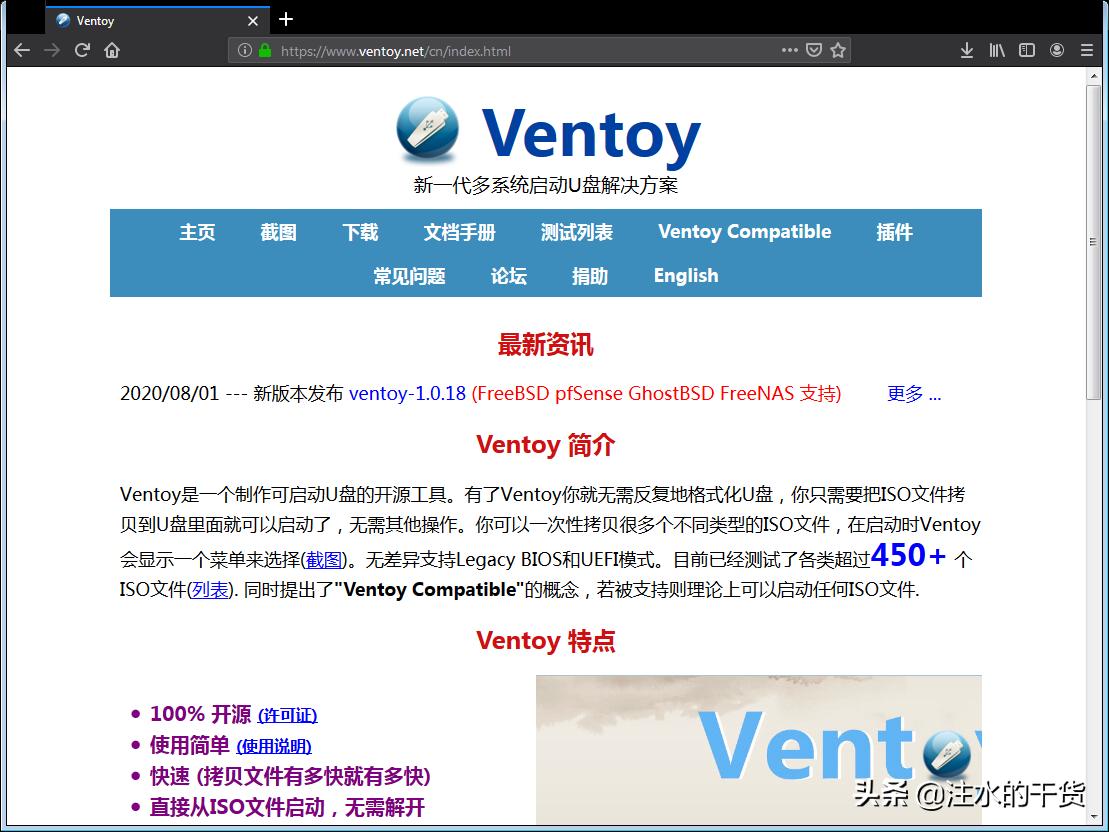Click the scrollbar up arrow
This screenshot has width=1109, height=832.
coord(1094,76)
